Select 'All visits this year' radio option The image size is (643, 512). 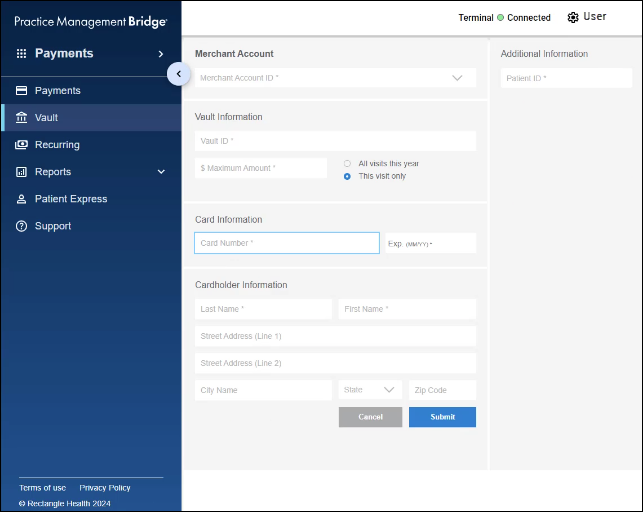coord(347,163)
